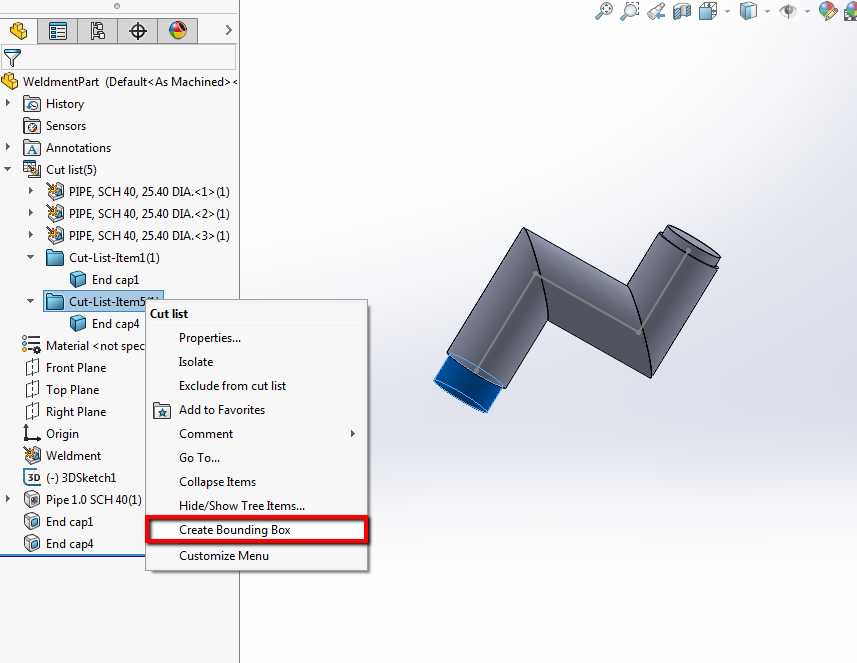Click the panel handle dot at top
The height and width of the screenshot is (663, 857).
click(116, 6)
